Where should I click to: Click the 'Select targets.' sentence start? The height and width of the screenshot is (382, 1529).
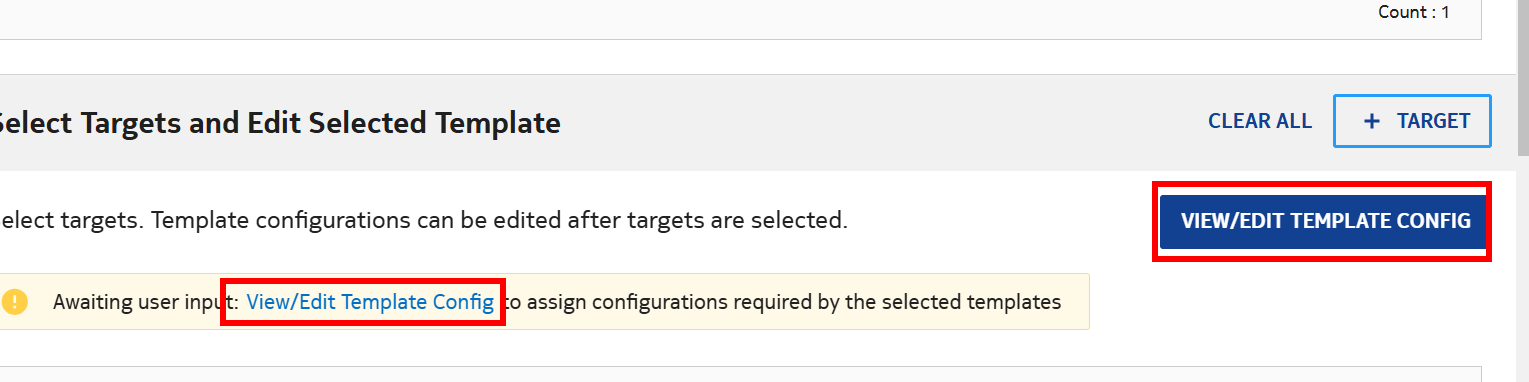point(70,220)
